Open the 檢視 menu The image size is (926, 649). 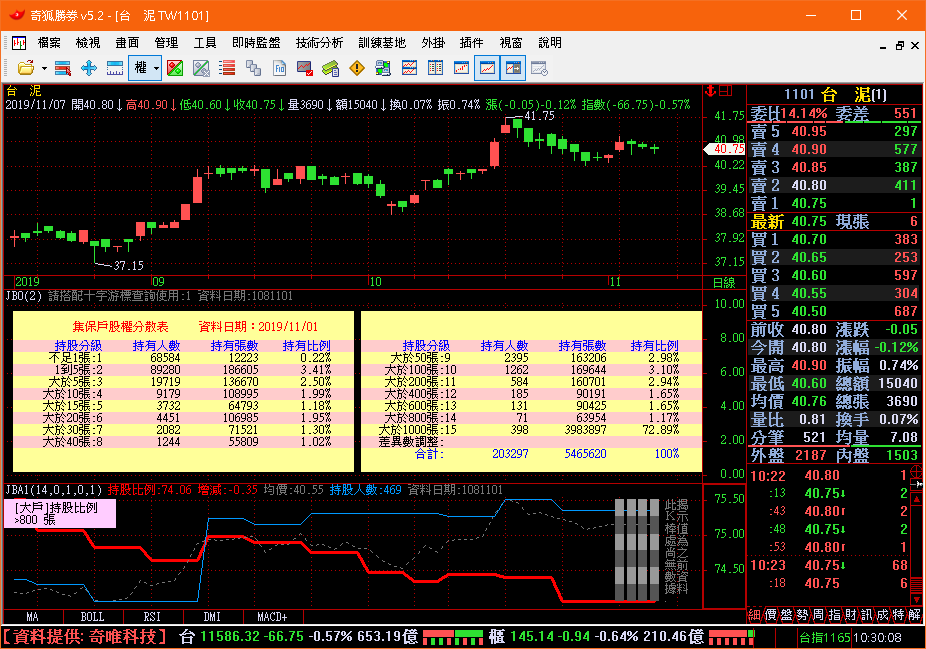pos(88,43)
